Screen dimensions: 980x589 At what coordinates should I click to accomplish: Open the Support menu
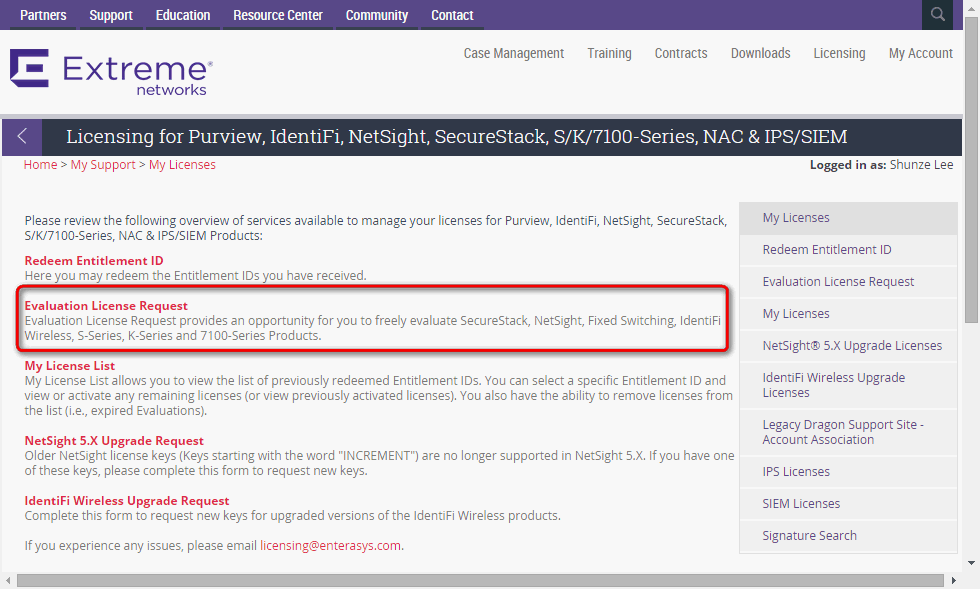coord(111,15)
